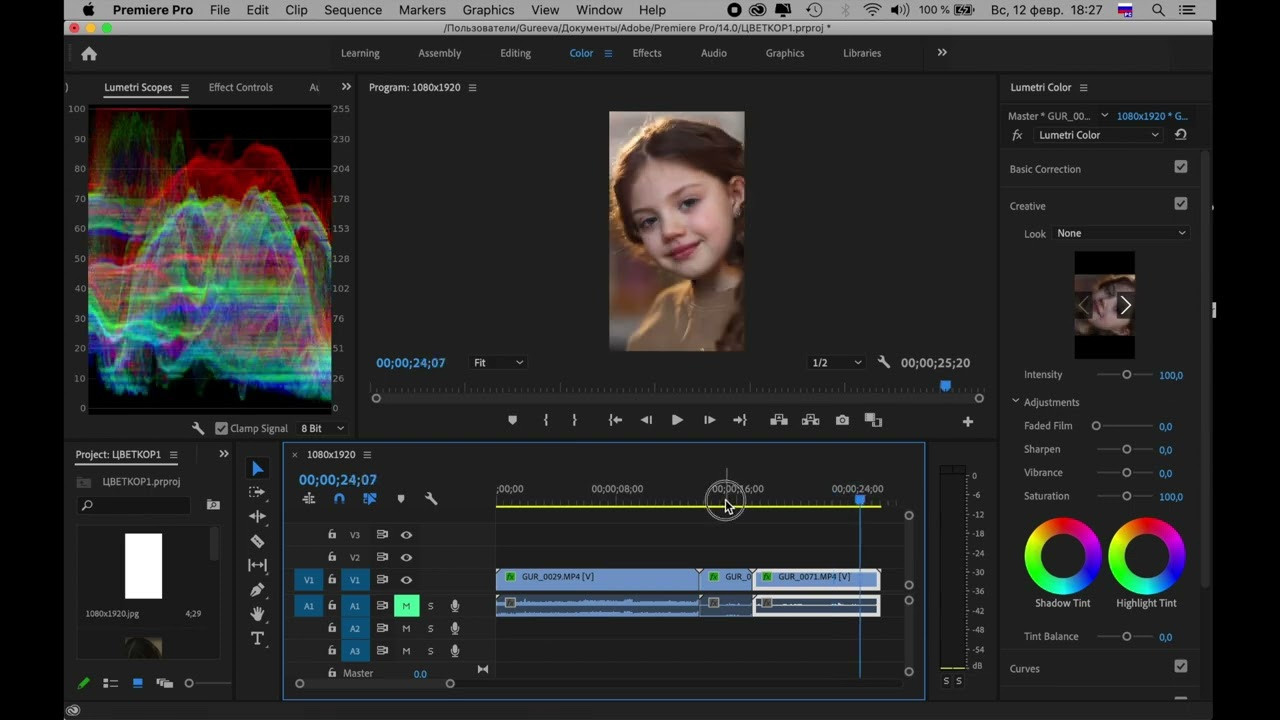Collapse the Adjustments section
The width and height of the screenshot is (1280, 720).
[1015, 402]
